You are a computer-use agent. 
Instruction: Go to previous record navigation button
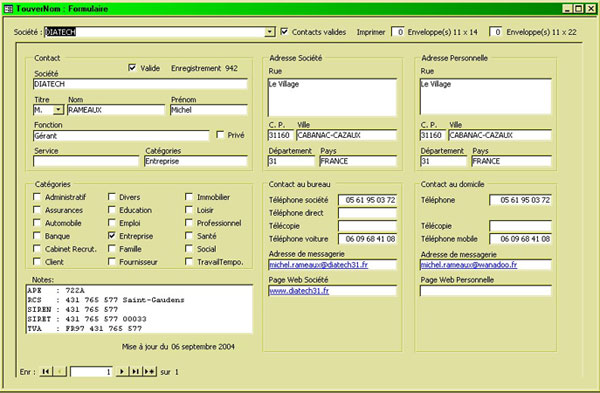pyautogui.click(x=60, y=371)
